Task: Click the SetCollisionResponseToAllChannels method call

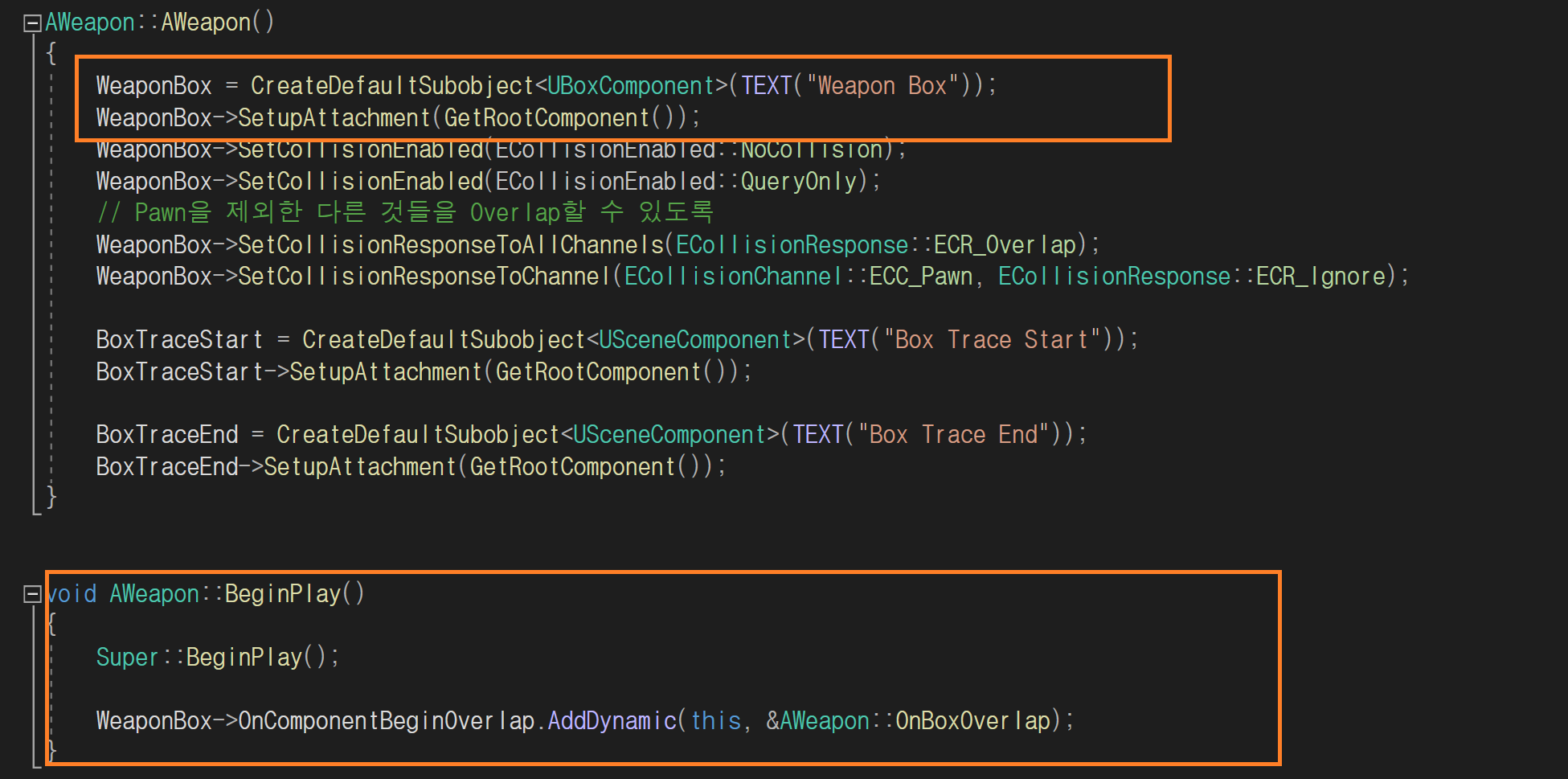Action: point(450,245)
